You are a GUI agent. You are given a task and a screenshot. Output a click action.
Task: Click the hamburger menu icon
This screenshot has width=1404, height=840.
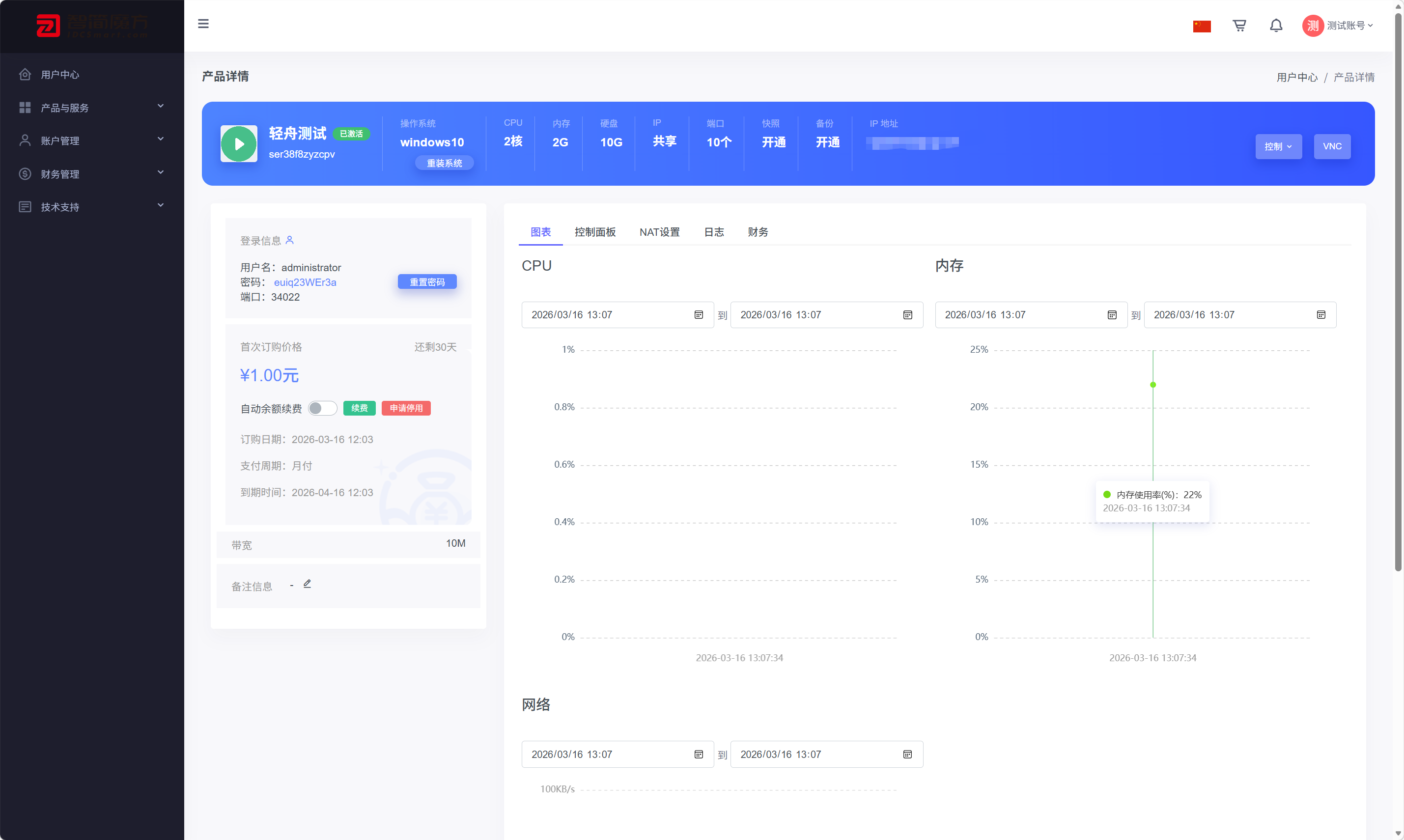(203, 24)
